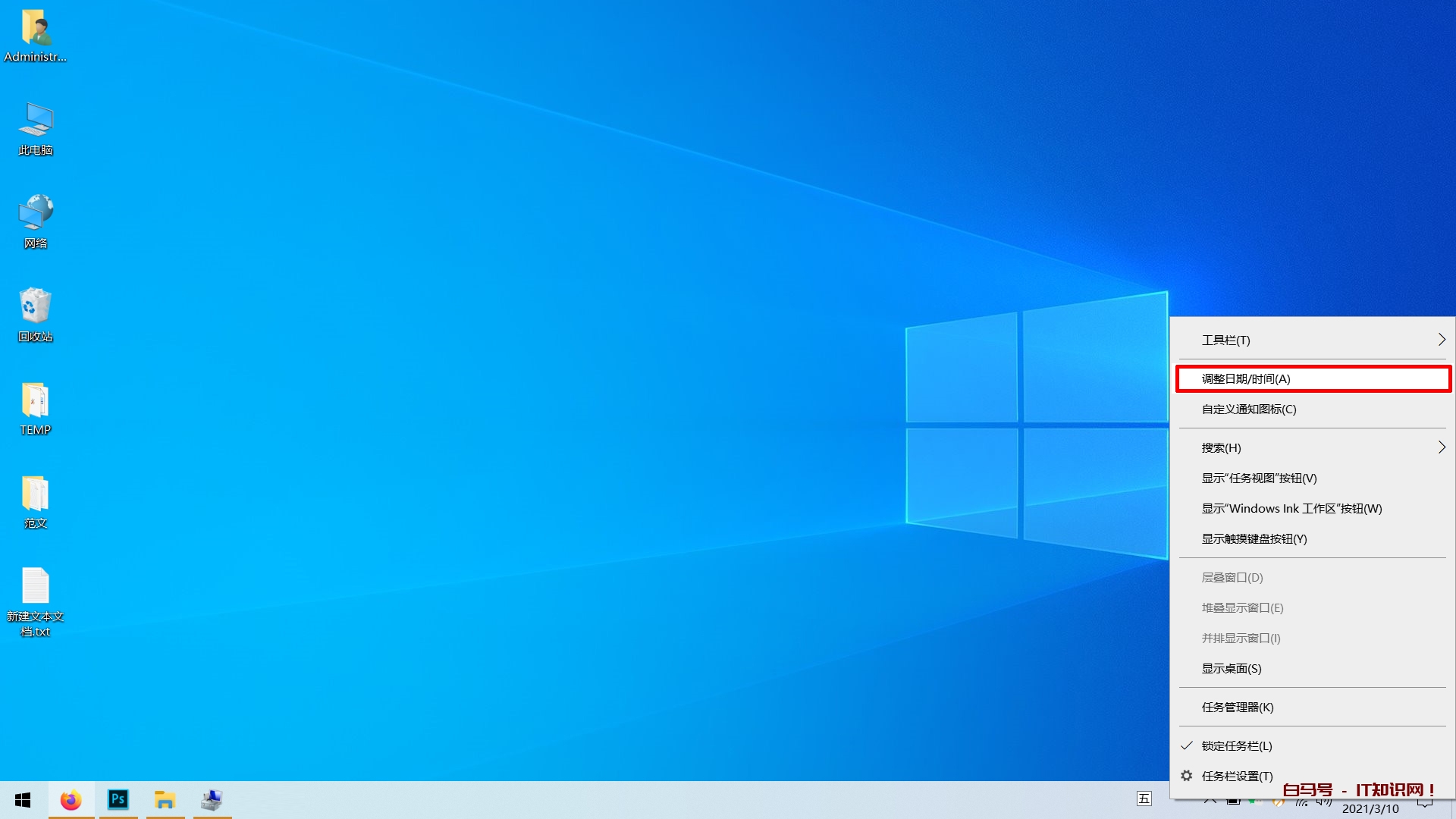Open the Firefox browser in taskbar

point(71,800)
